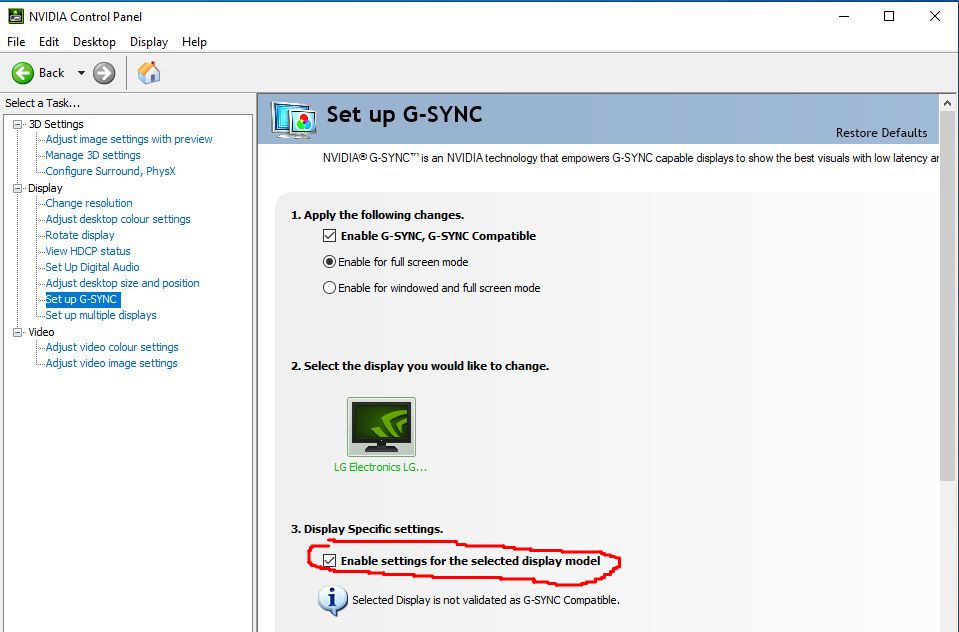Open the Home icon in the toolbar

coord(149,73)
